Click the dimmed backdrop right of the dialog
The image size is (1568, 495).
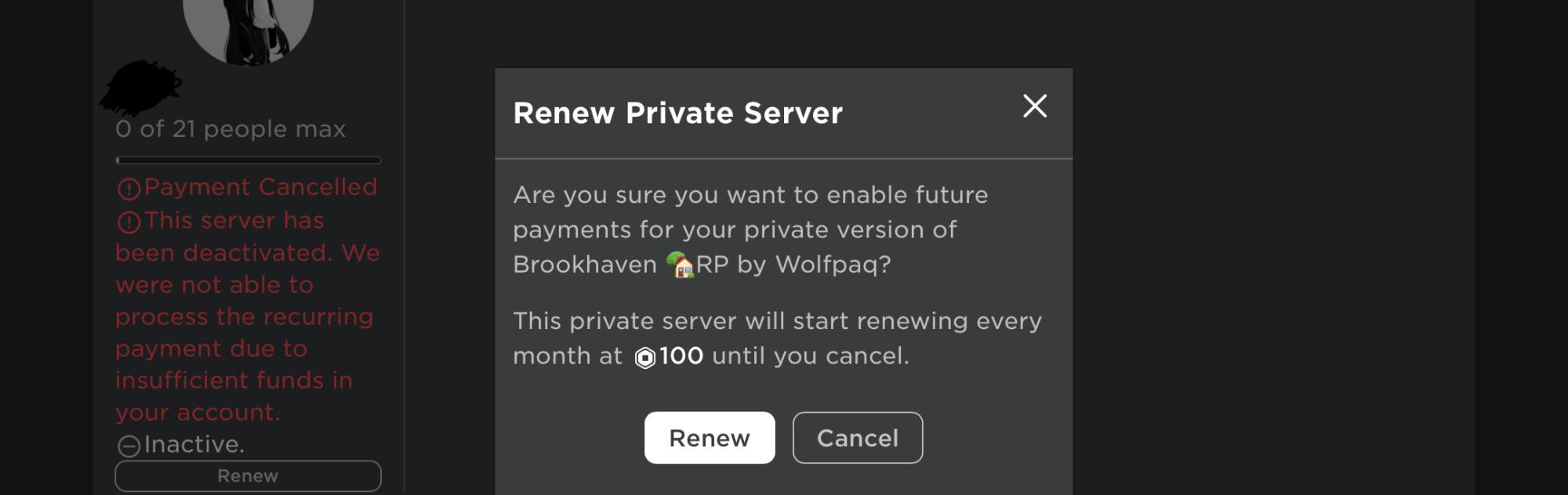[x=1270, y=251]
